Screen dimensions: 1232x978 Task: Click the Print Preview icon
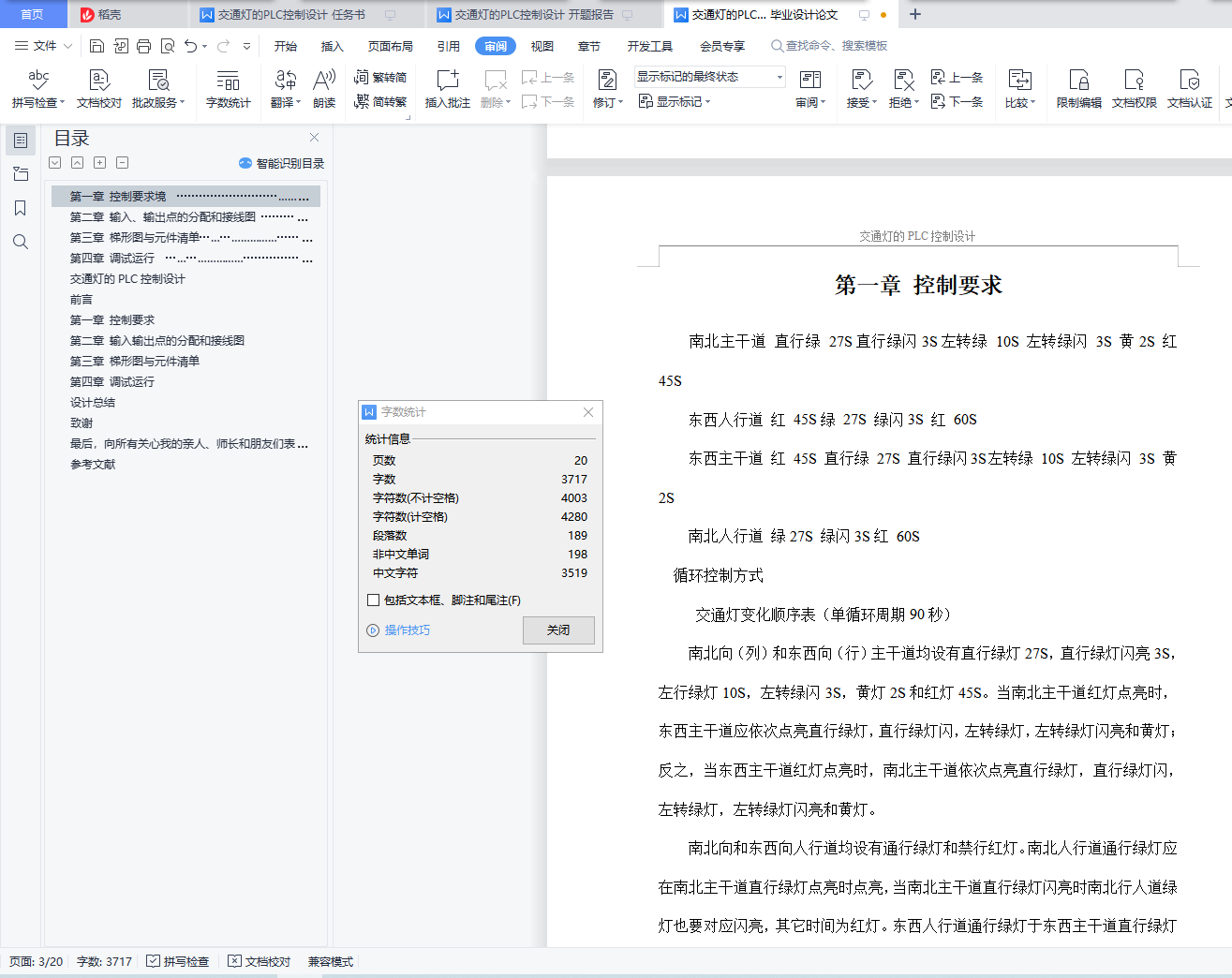pos(168,46)
